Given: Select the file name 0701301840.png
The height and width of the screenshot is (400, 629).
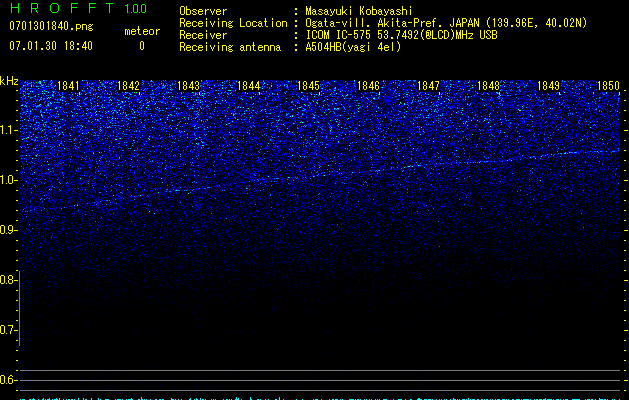Looking at the screenshot, I should (x=51, y=26).
